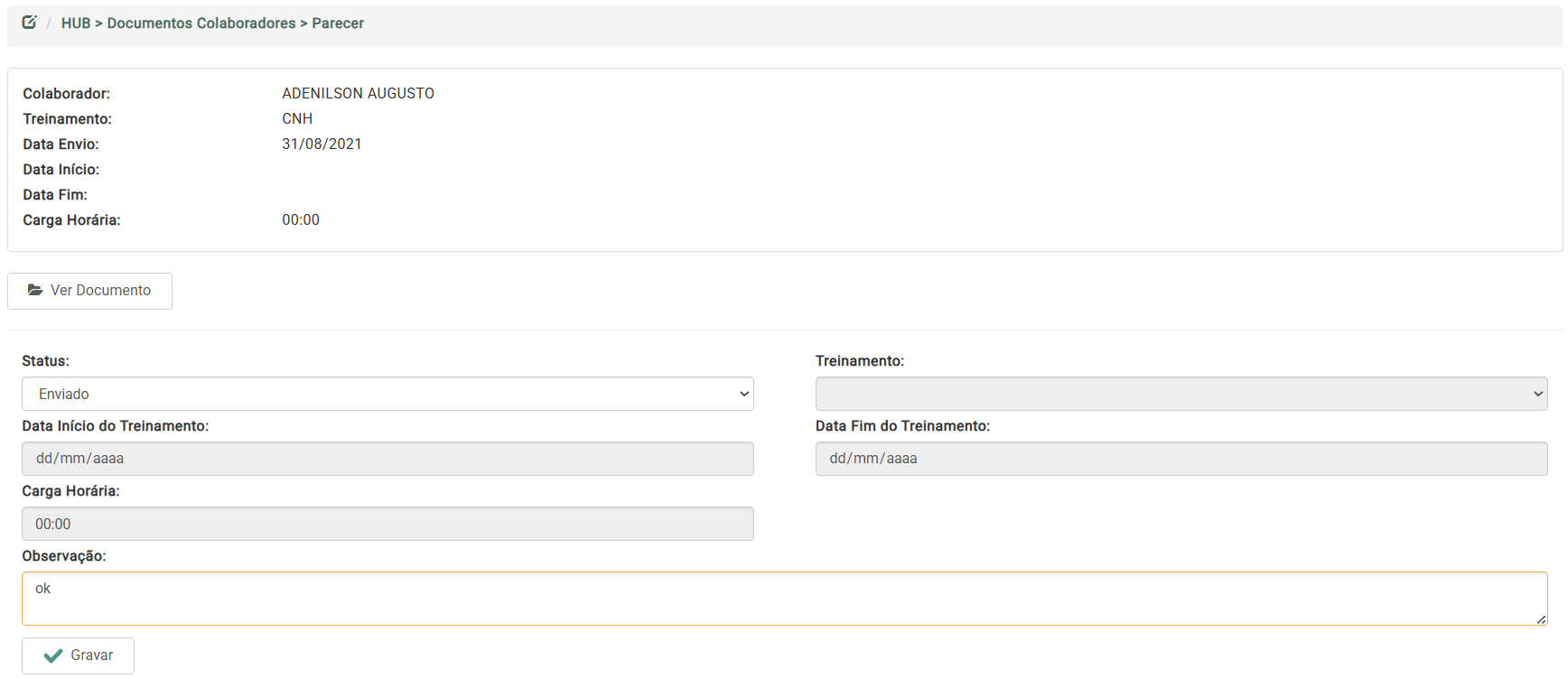Open the empty Treinamento dropdown
The width and height of the screenshot is (1568, 679).
click(1181, 394)
